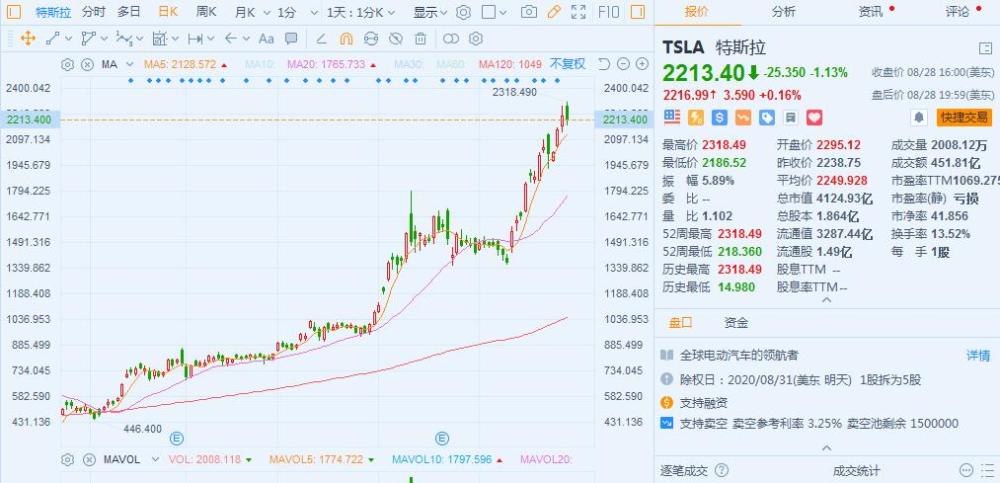The image size is (1000, 483).
Task: Select the arrow drawing tool
Action: pos(231,39)
